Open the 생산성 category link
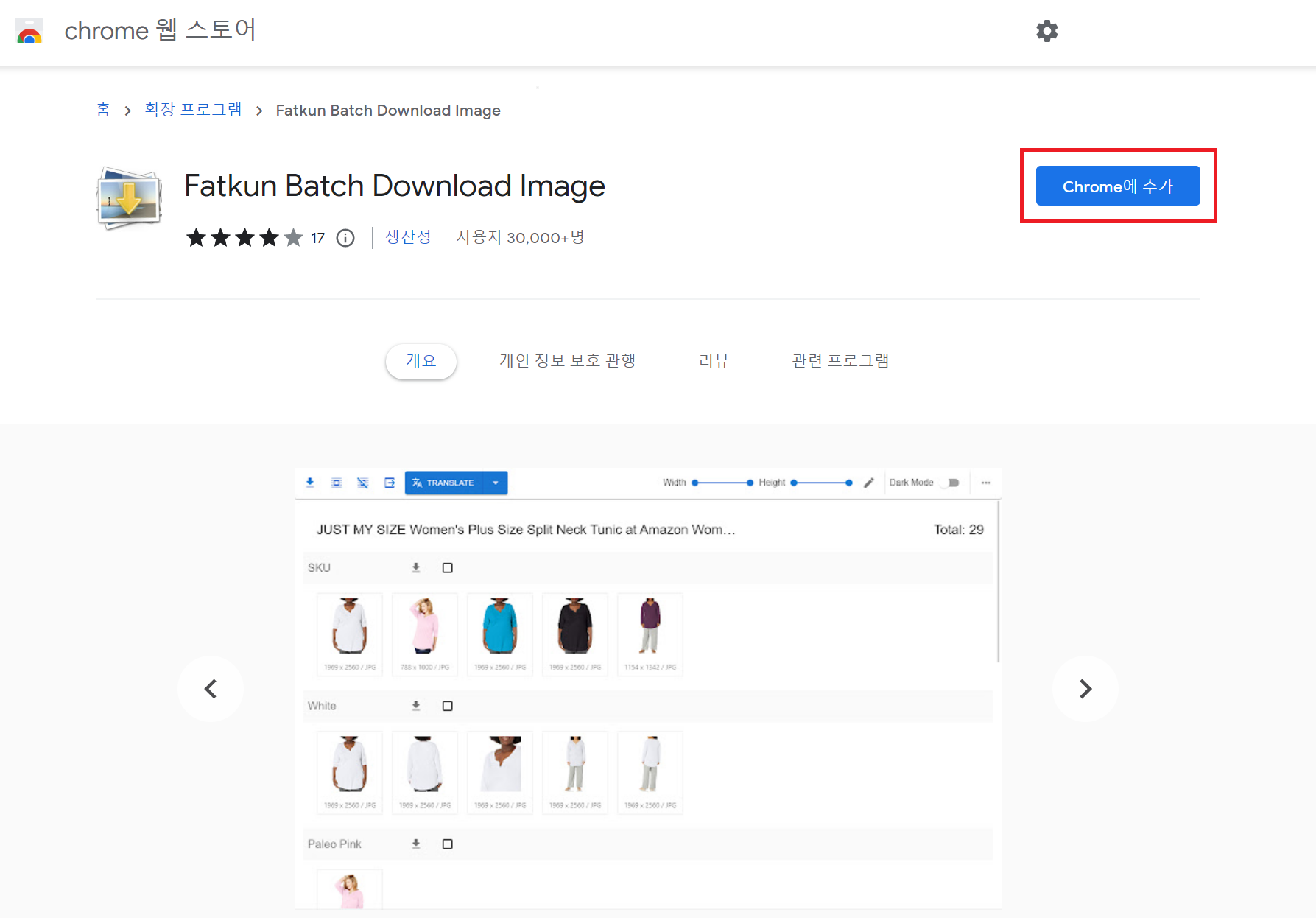This screenshot has height=918, width=1316. pos(408,237)
